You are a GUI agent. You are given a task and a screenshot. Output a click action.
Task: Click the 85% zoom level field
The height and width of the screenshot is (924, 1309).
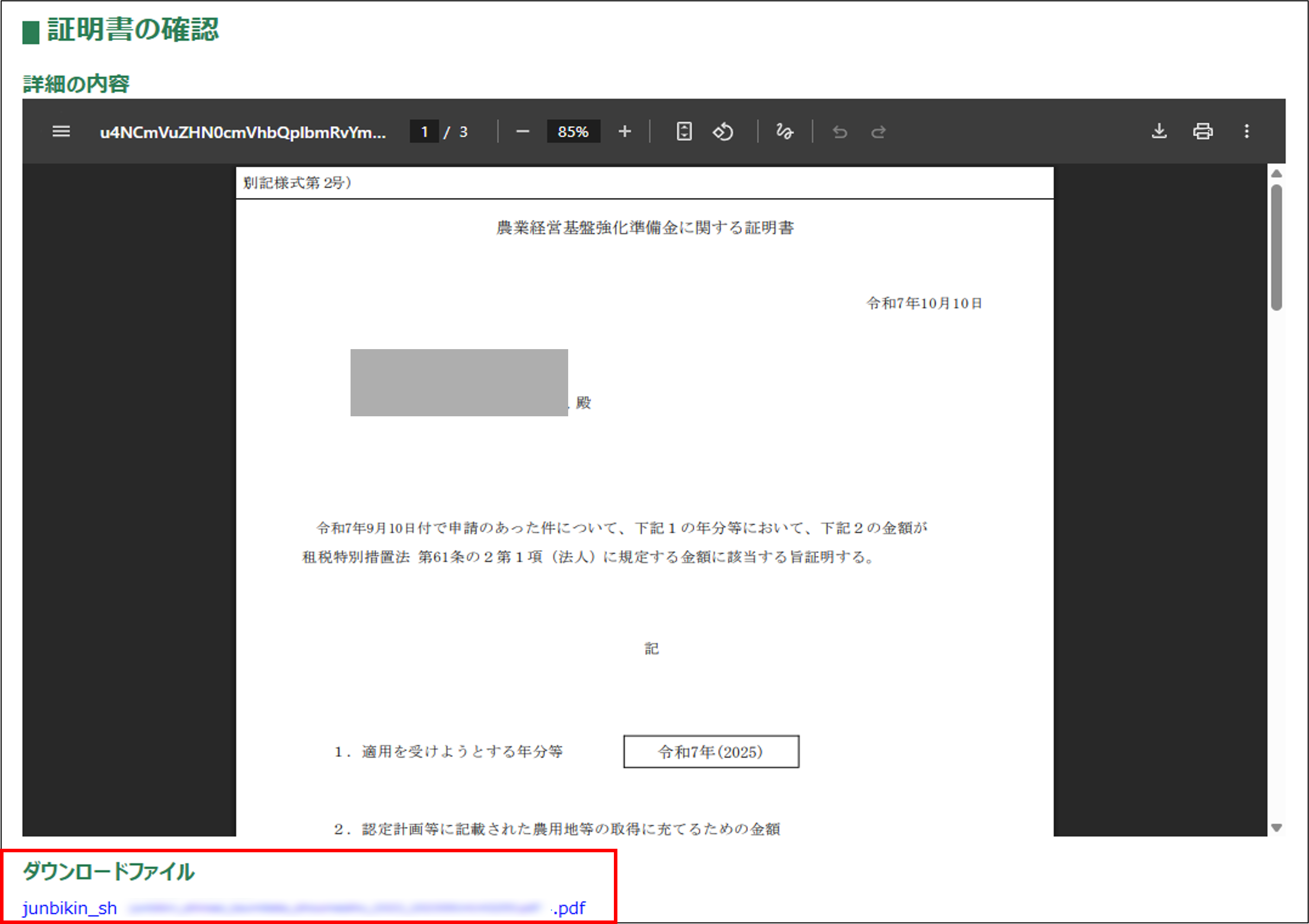[x=573, y=132]
